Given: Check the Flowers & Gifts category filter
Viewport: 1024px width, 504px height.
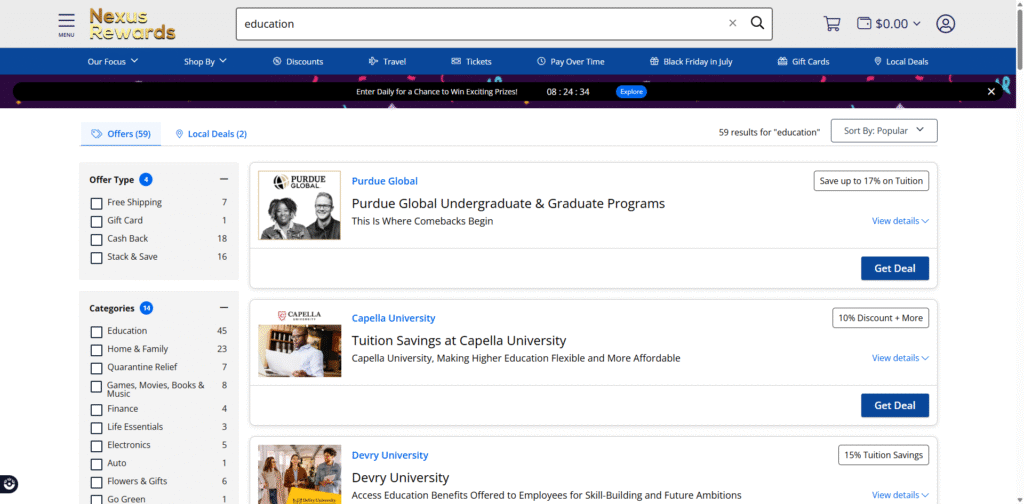Looking at the screenshot, I should point(96,482).
